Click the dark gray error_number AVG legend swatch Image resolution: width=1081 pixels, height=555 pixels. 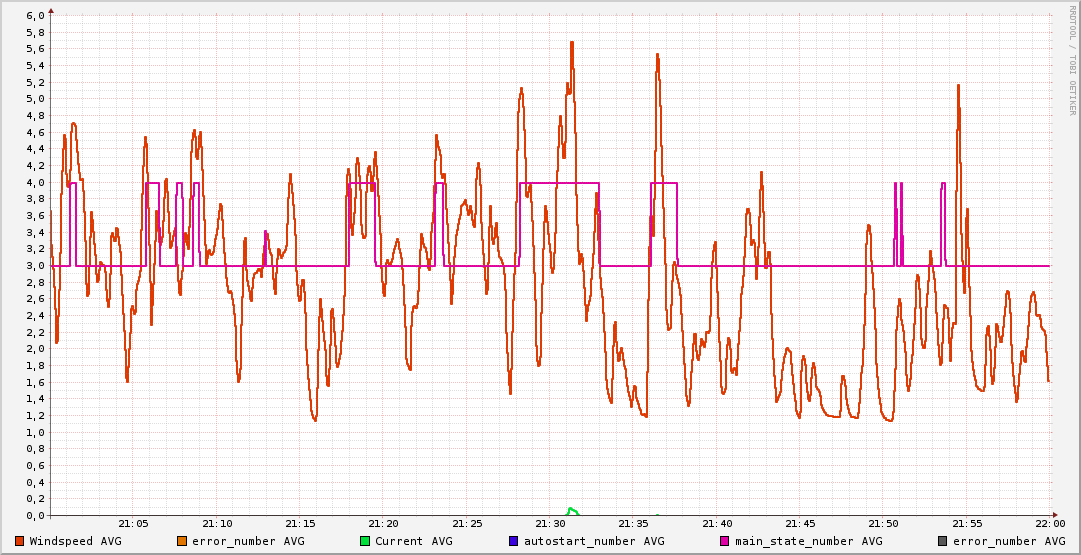tap(942, 541)
